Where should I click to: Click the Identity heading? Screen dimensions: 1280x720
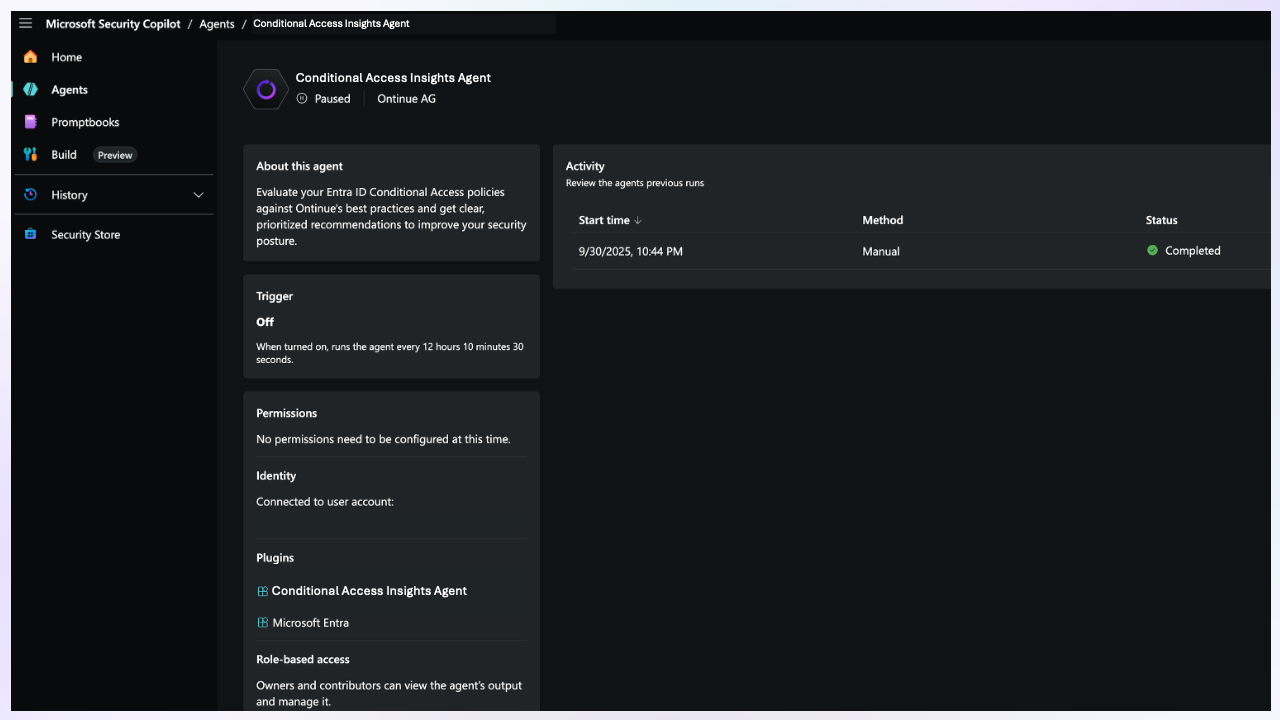tap(276, 476)
